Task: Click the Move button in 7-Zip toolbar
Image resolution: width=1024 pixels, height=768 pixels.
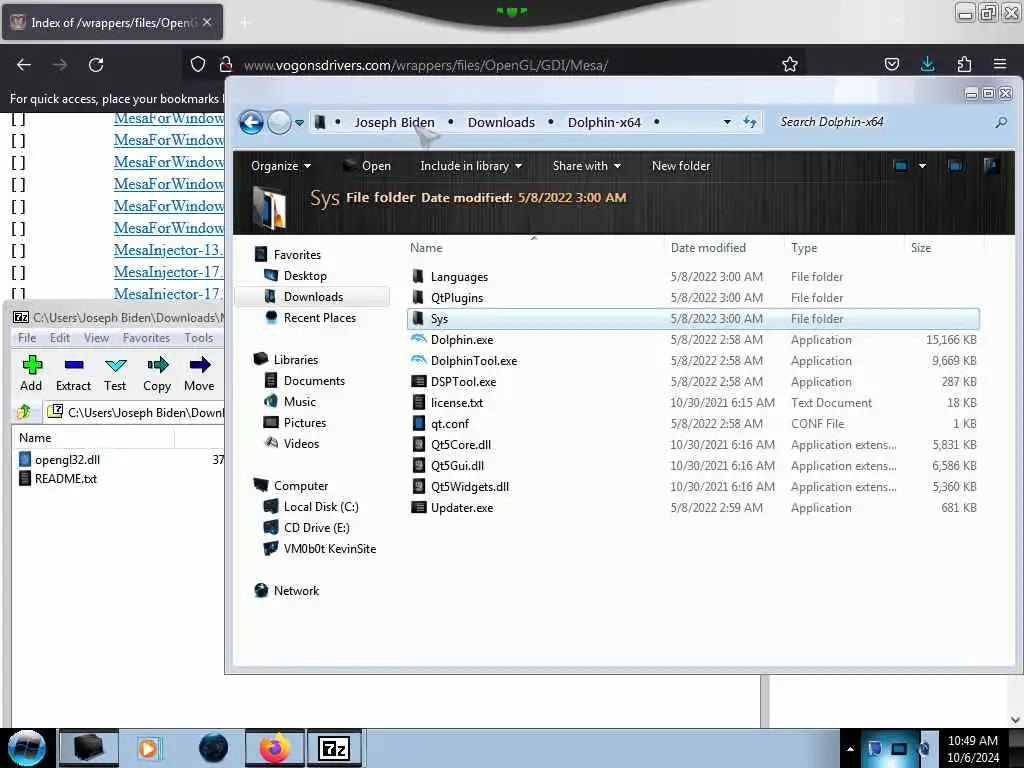Action: 199,374
